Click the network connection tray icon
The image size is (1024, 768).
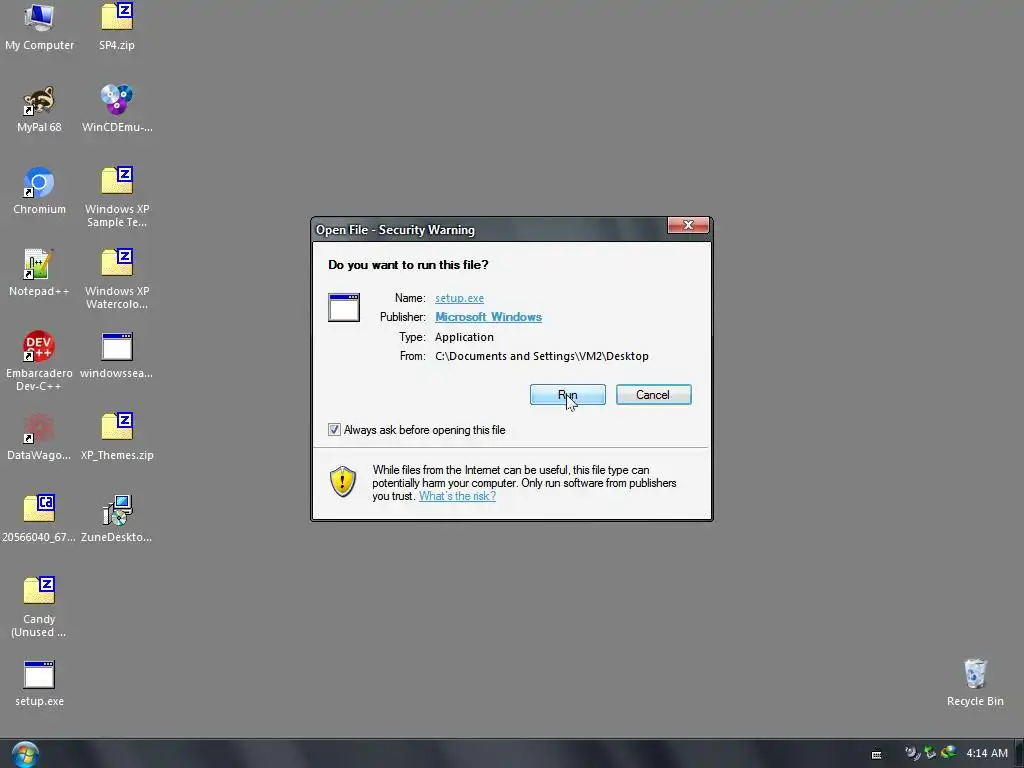[948, 753]
